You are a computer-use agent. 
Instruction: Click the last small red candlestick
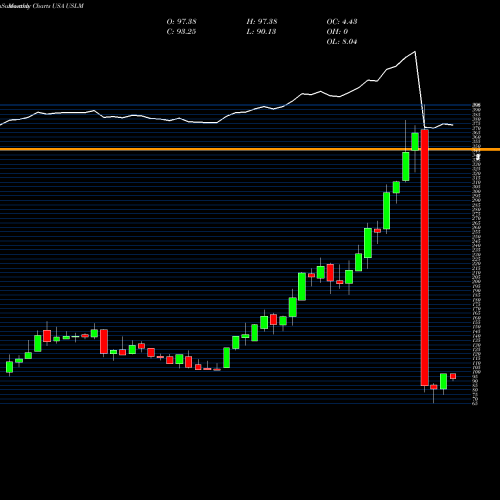(x=453, y=376)
